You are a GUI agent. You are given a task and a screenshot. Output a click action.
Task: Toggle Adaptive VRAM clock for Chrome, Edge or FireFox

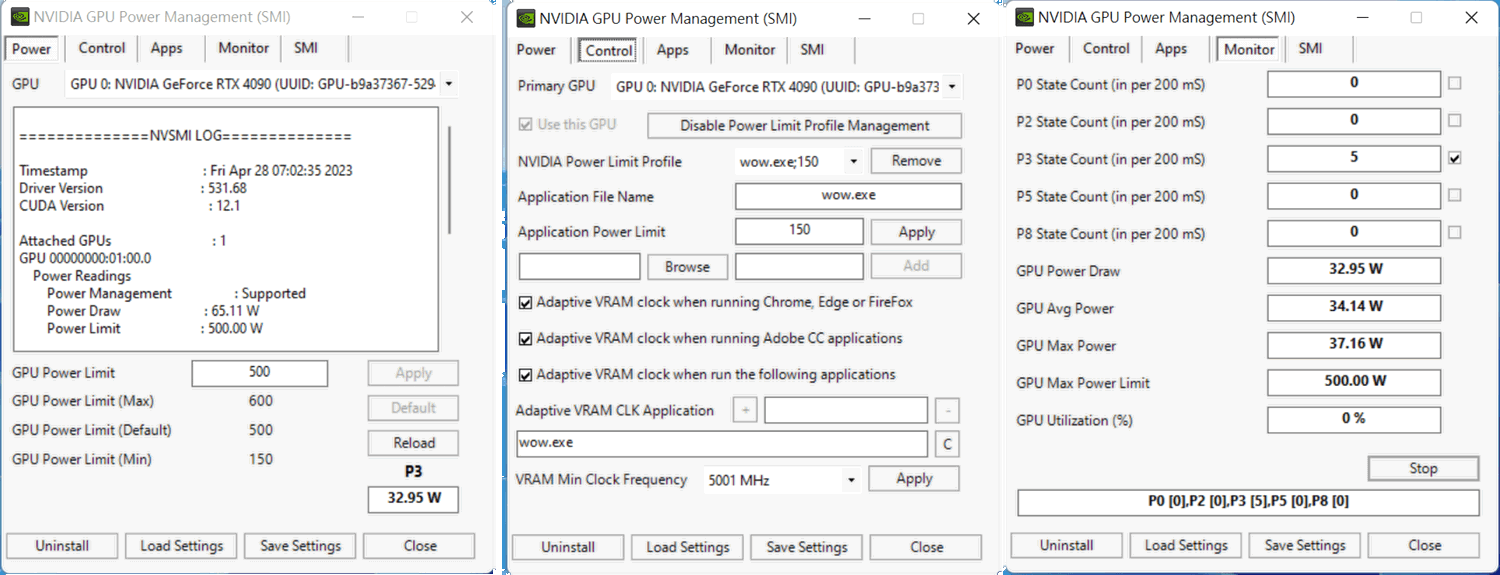click(526, 302)
